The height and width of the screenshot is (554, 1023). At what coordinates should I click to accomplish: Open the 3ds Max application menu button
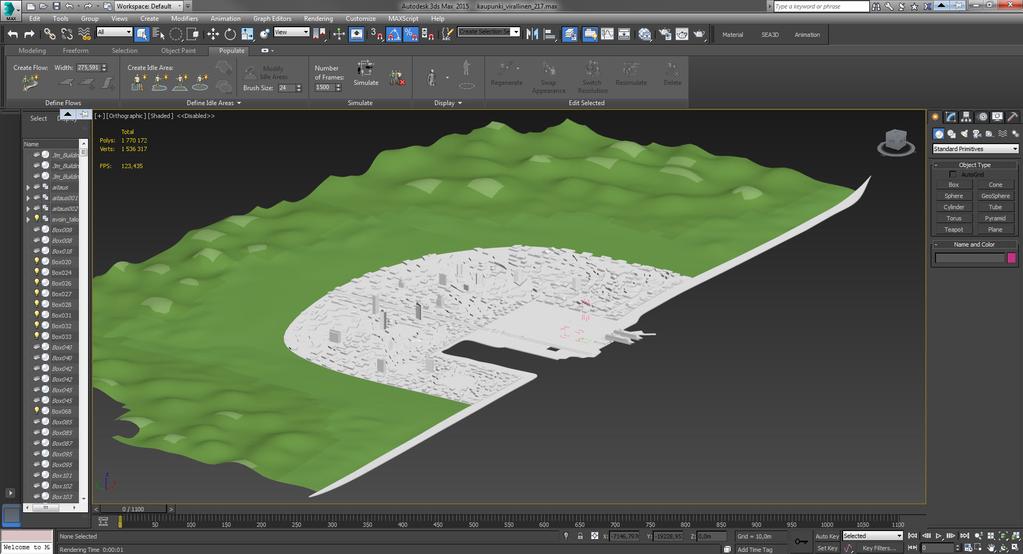pyautogui.click(x=10, y=10)
